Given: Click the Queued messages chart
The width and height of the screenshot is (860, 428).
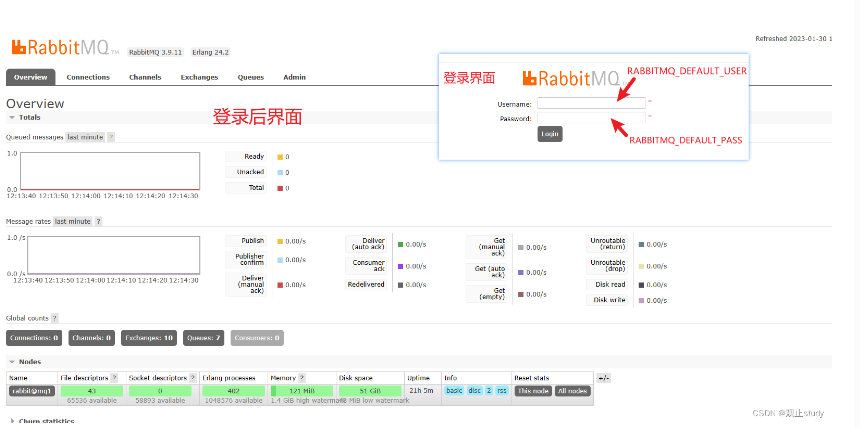Looking at the screenshot, I should click(x=110, y=171).
